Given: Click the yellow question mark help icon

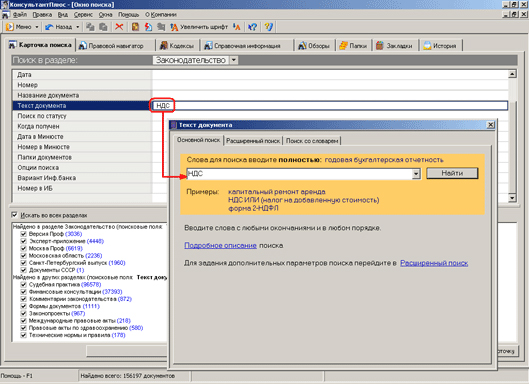Looking at the screenshot, I should pos(269,27).
